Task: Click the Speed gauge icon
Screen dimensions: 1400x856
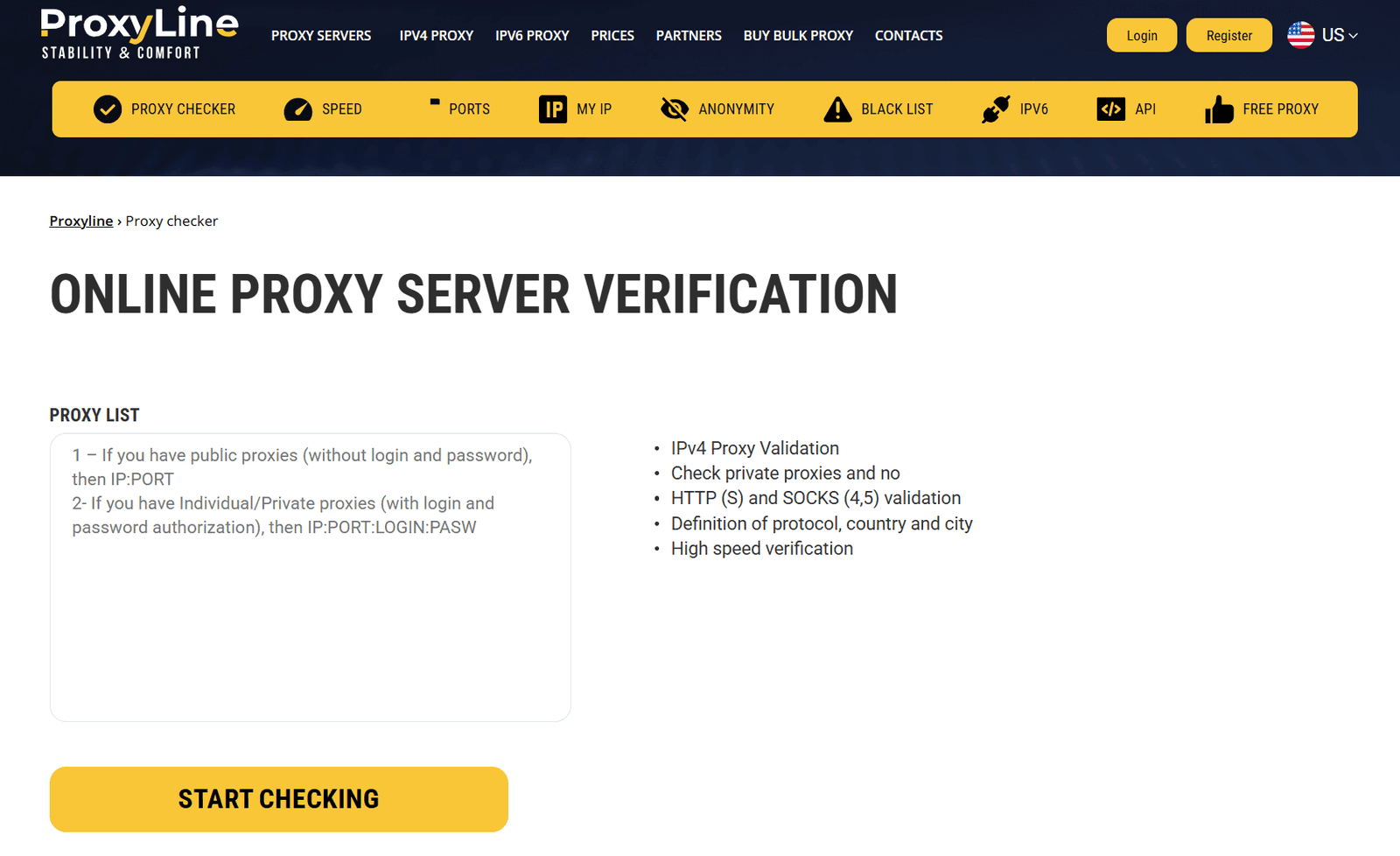Action: tap(298, 109)
